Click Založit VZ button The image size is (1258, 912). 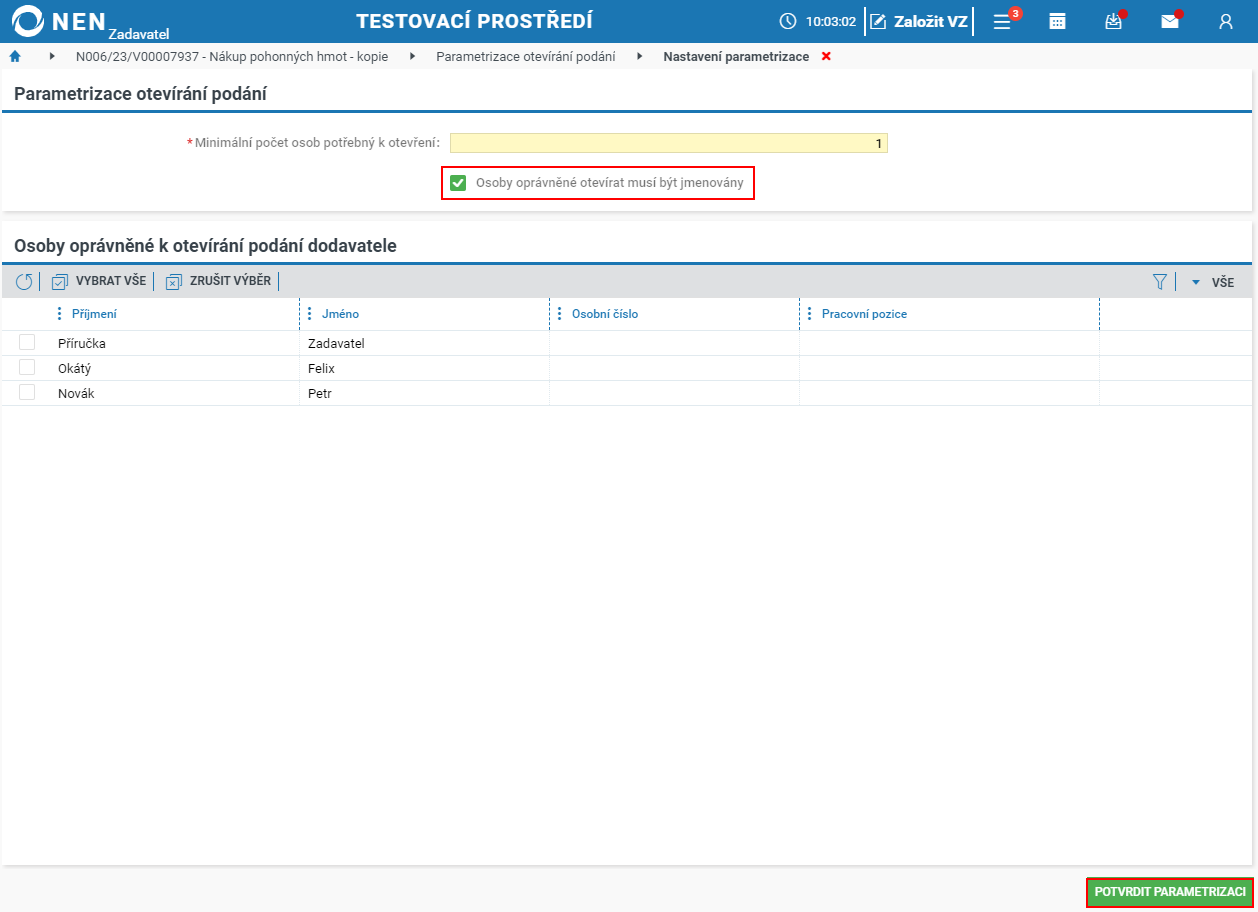coord(919,21)
